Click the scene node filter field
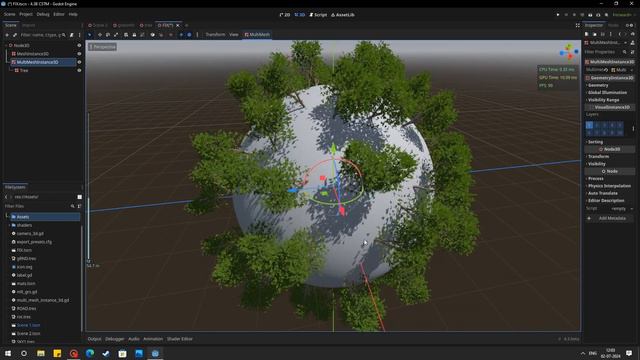The width and height of the screenshot is (640, 360). click(x=43, y=35)
